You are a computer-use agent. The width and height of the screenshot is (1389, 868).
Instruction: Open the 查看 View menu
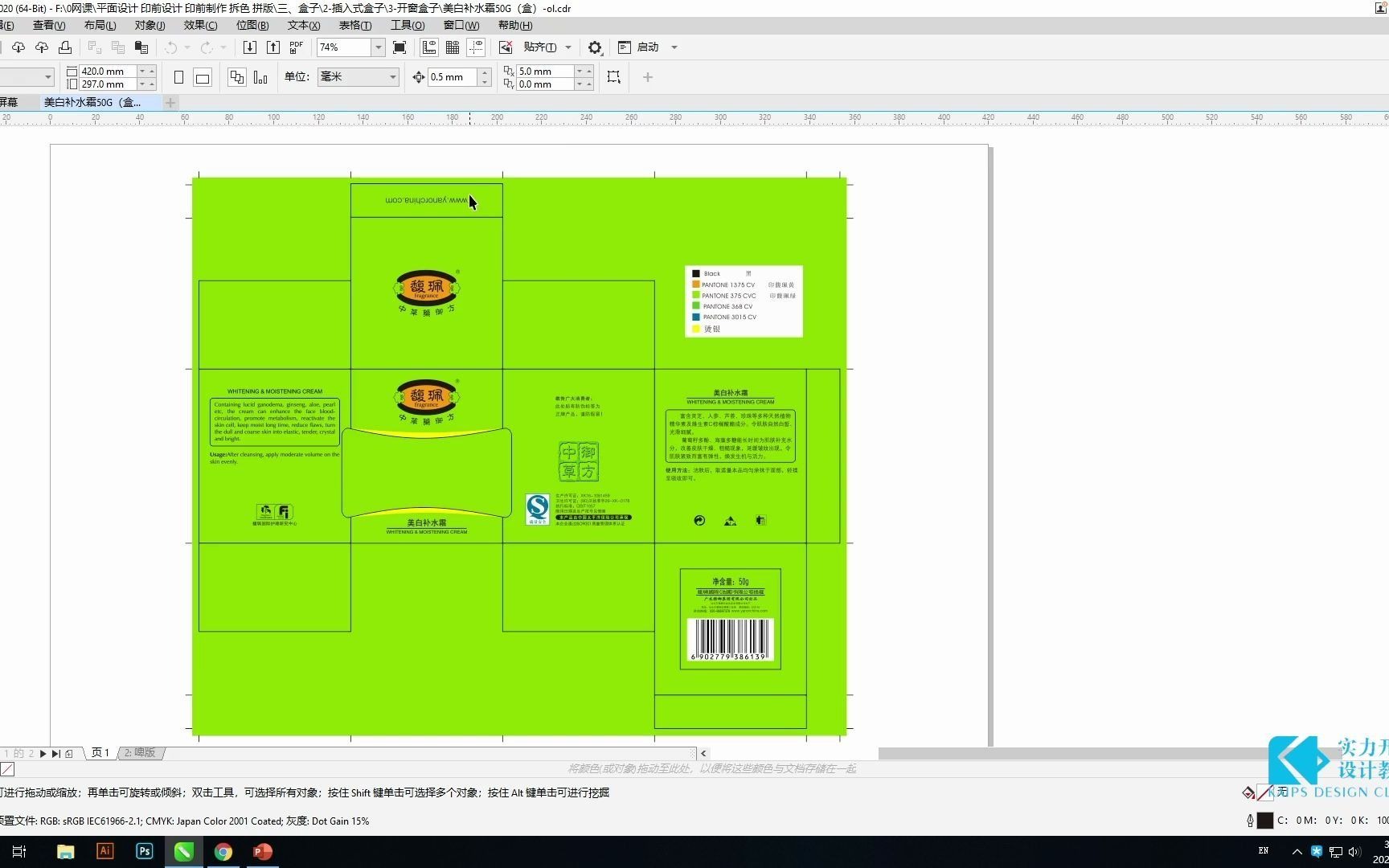49,25
